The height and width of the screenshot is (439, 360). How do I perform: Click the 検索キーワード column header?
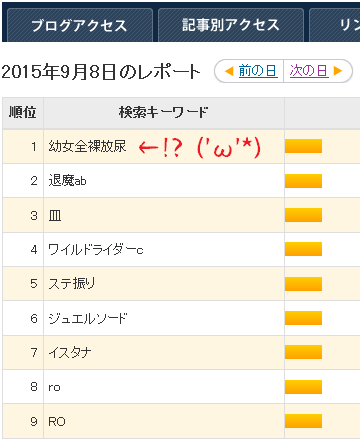click(x=164, y=113)
